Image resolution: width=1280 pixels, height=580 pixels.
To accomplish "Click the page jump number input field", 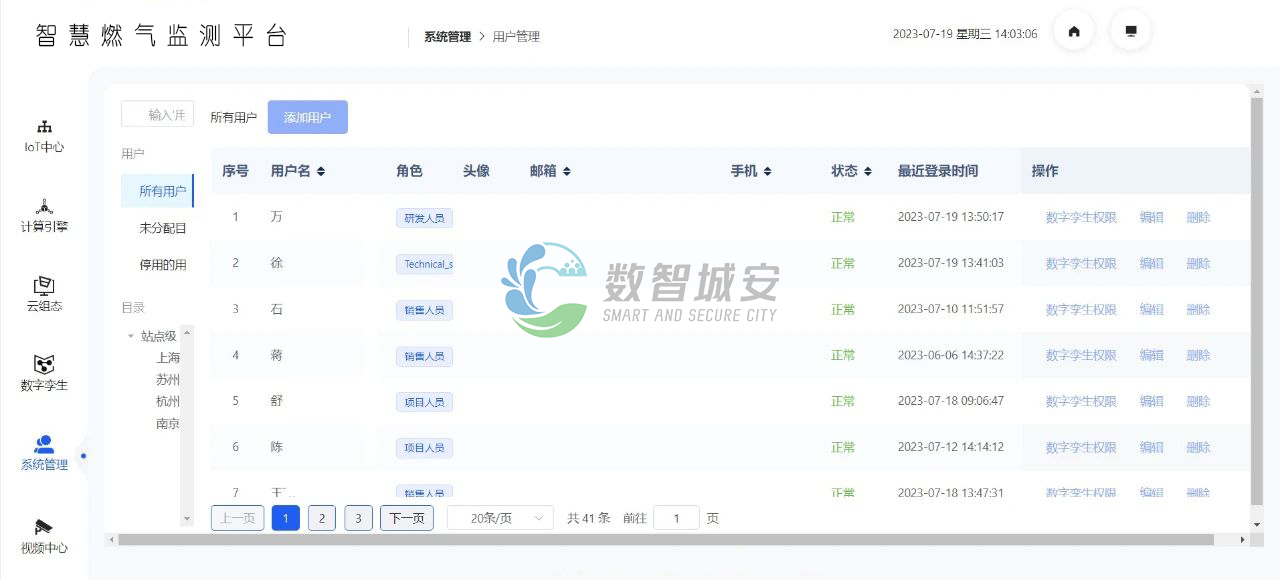I will pyautogui.click(x=676, y=518).
